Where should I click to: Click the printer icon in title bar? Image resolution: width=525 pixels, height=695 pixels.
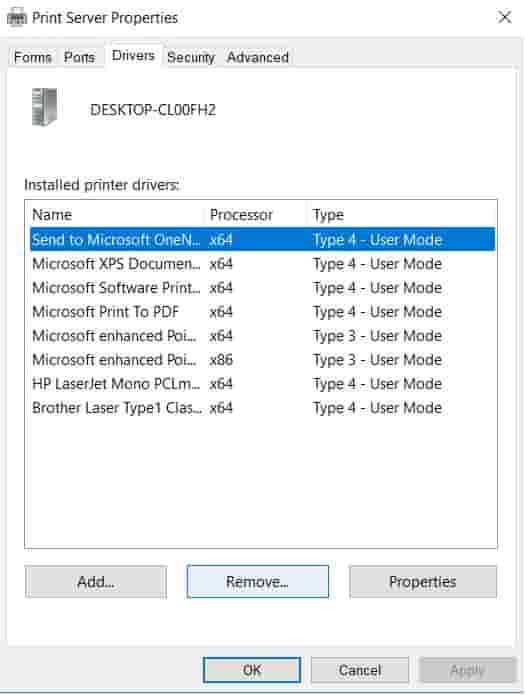pyautogui.click(x=17, y=18)
